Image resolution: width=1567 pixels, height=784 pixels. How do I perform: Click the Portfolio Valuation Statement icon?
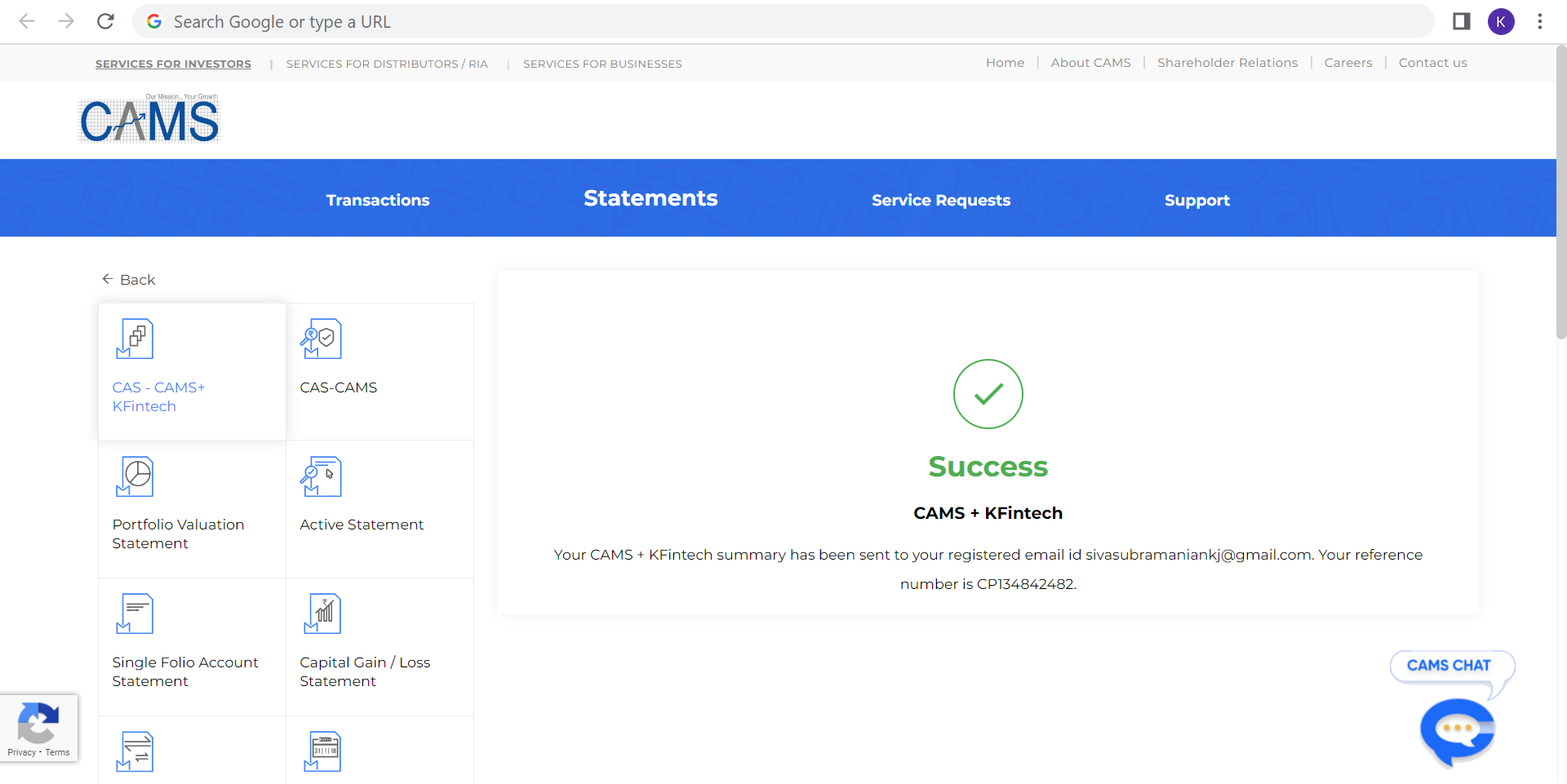(135, 476)
